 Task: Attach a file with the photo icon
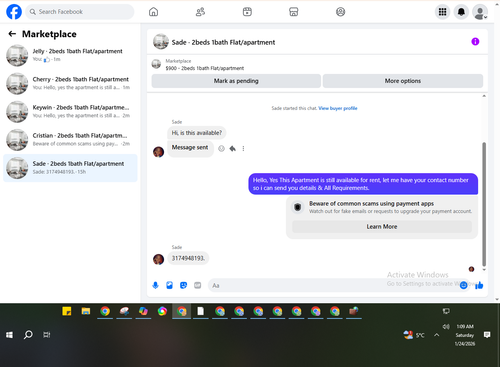coord(169,285)
